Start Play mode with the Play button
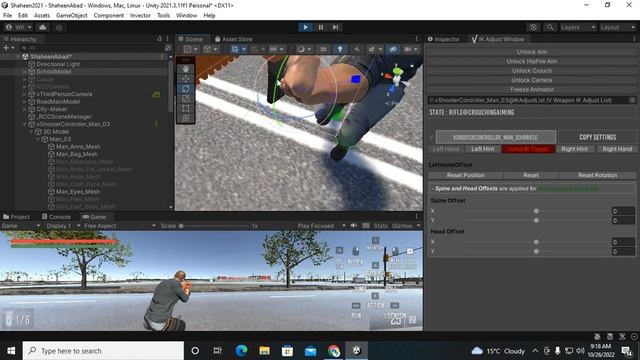 tap(305, 27)
